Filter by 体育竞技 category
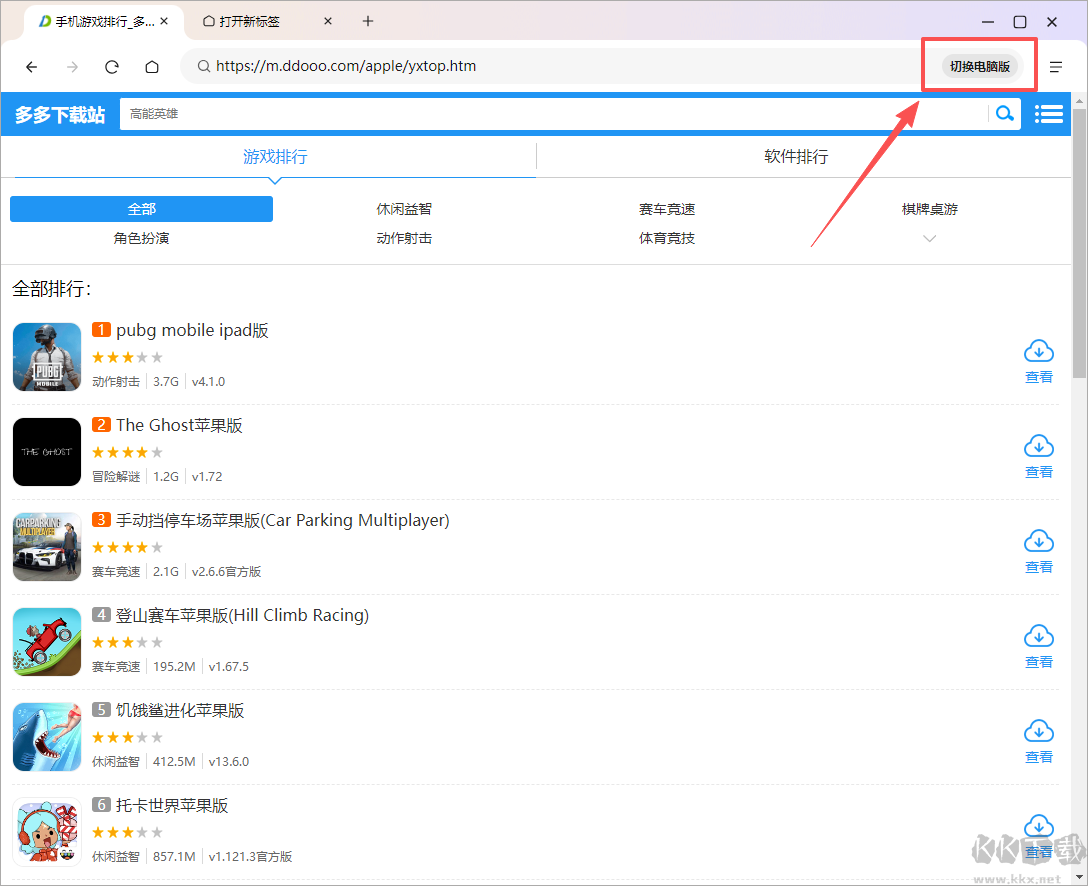This screenshot has width=1088, height=886. coord(667,238)
